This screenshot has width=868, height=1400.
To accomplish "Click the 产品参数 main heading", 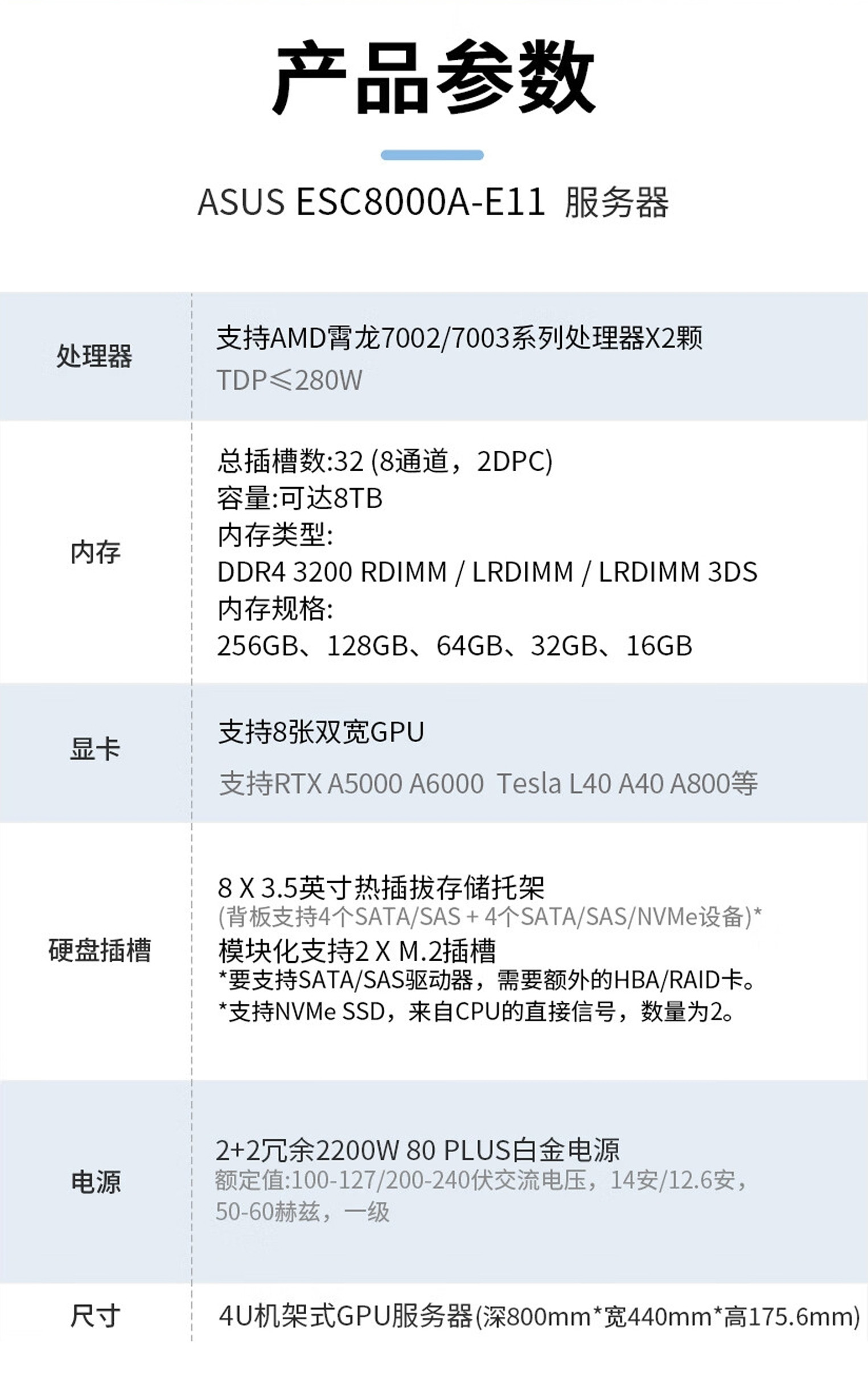I will pos(433,78).
